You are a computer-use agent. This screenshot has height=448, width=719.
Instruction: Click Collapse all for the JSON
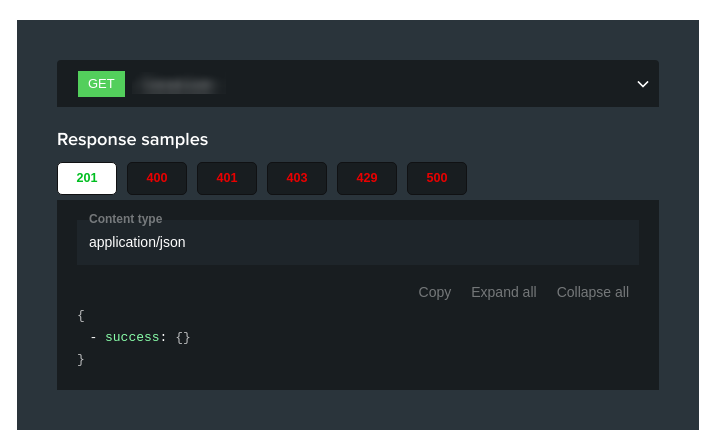coord(592,292)
